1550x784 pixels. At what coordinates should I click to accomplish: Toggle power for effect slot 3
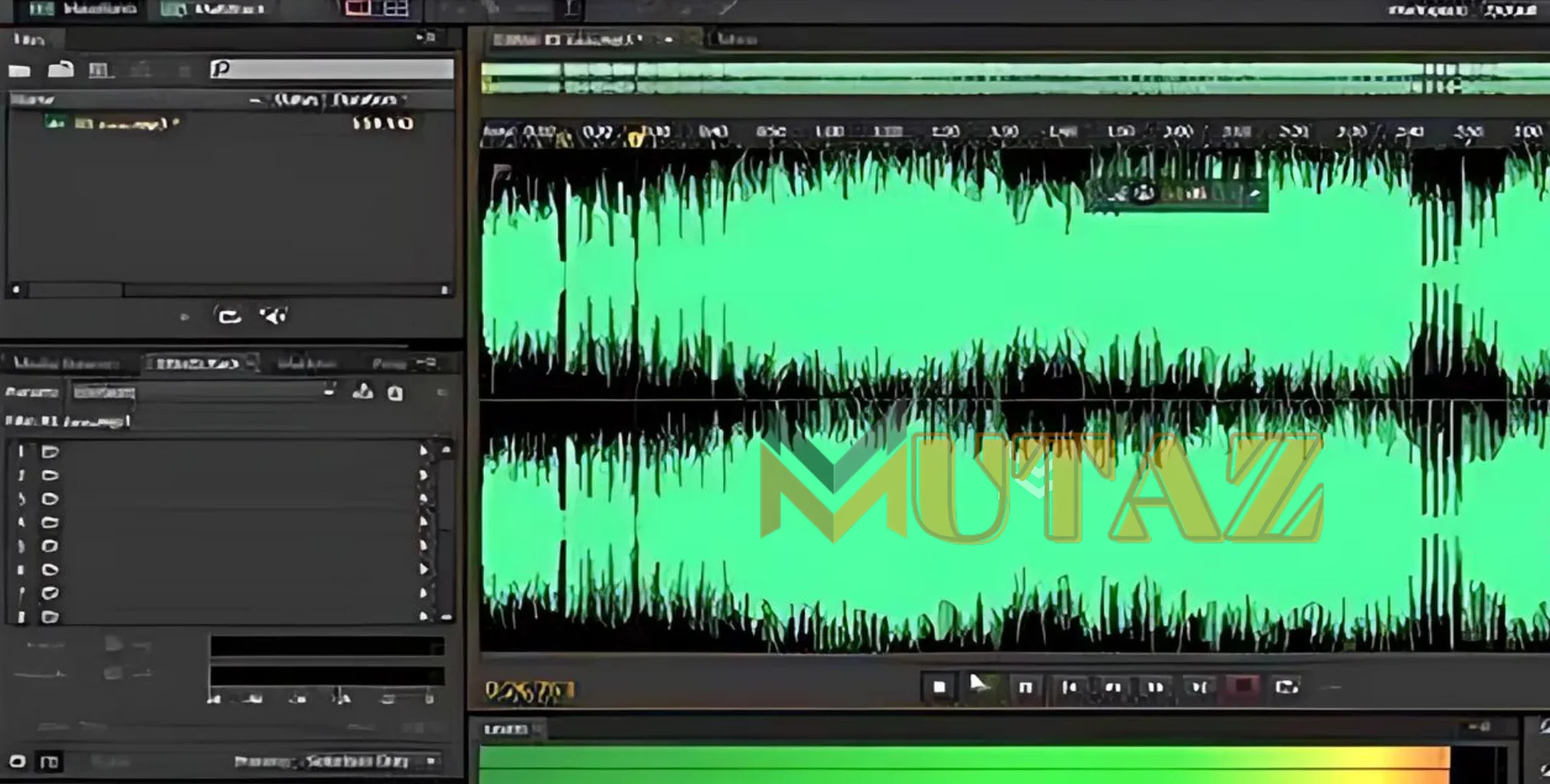[x=50, y=499]
